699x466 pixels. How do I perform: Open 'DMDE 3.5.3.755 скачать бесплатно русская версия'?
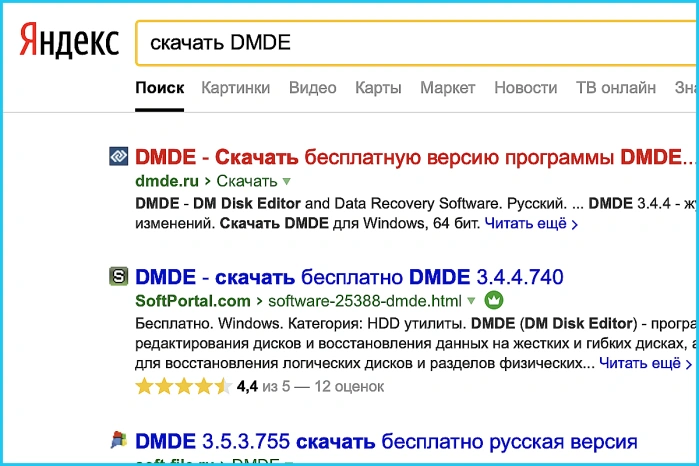(386, 441)
